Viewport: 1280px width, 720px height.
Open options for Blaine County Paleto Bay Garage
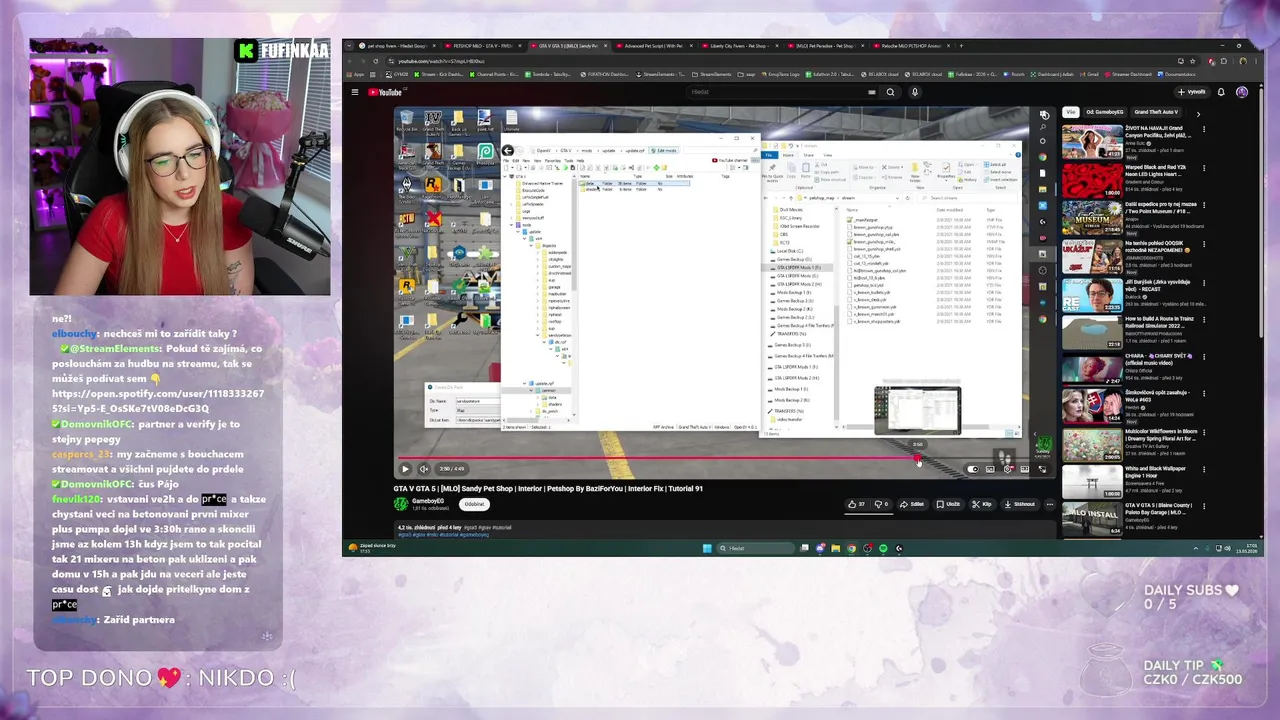[1202, 507]
